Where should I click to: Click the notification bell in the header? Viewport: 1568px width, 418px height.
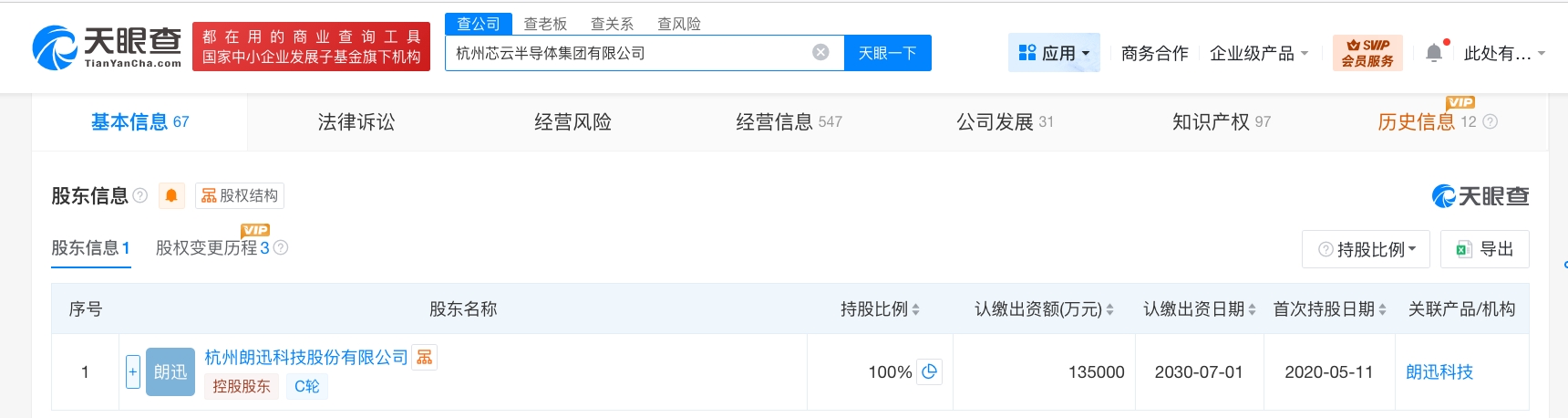1434,53
